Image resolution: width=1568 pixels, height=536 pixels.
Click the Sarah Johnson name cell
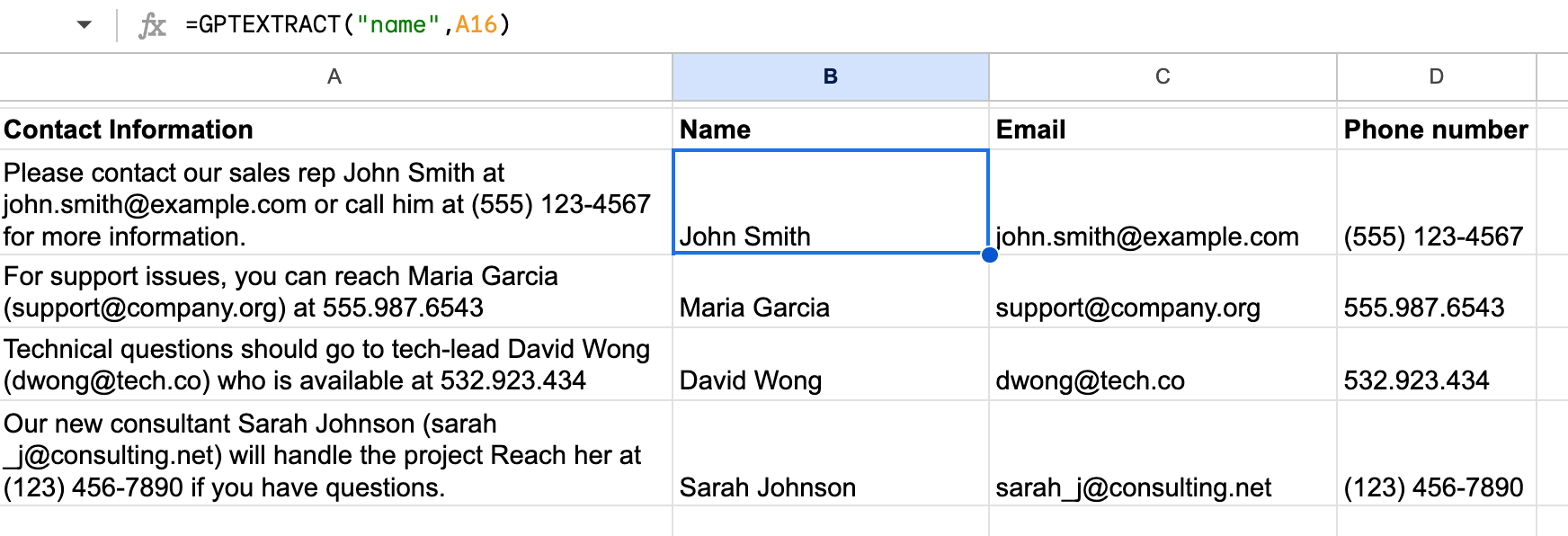coord(830,454)
